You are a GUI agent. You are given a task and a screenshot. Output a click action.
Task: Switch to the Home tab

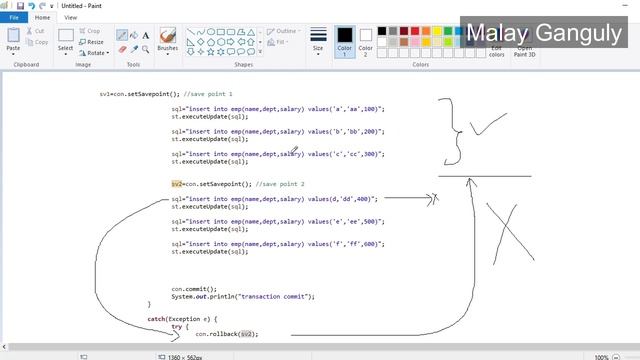click(x=42, y=18)
